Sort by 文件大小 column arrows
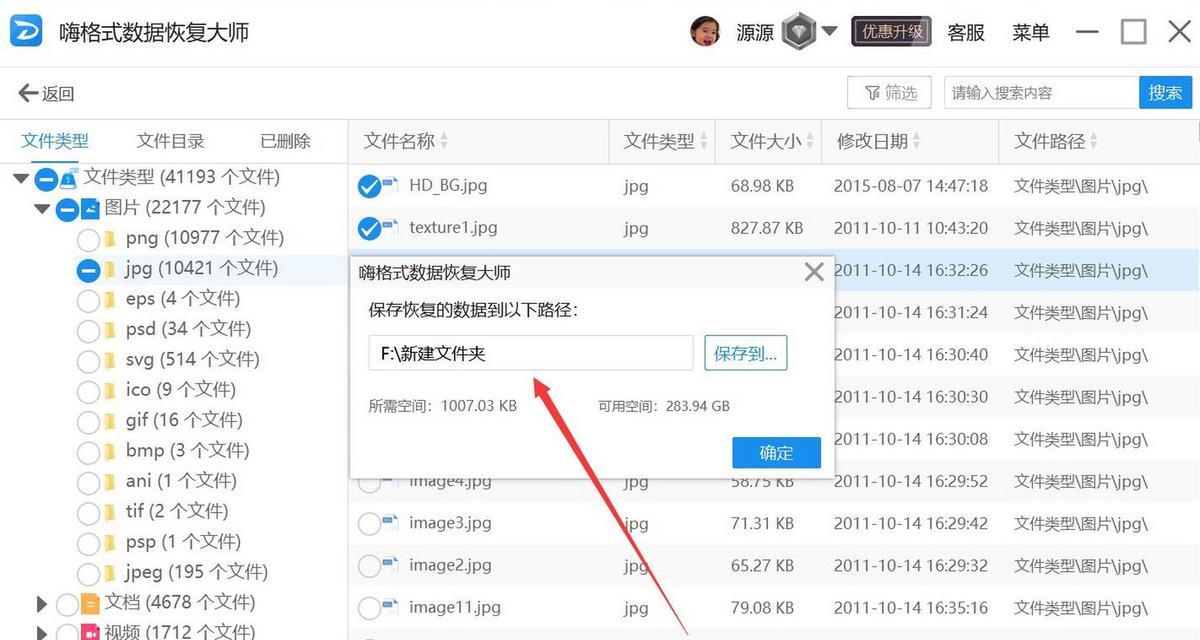 pyautogui.click(x=810, y=142)
